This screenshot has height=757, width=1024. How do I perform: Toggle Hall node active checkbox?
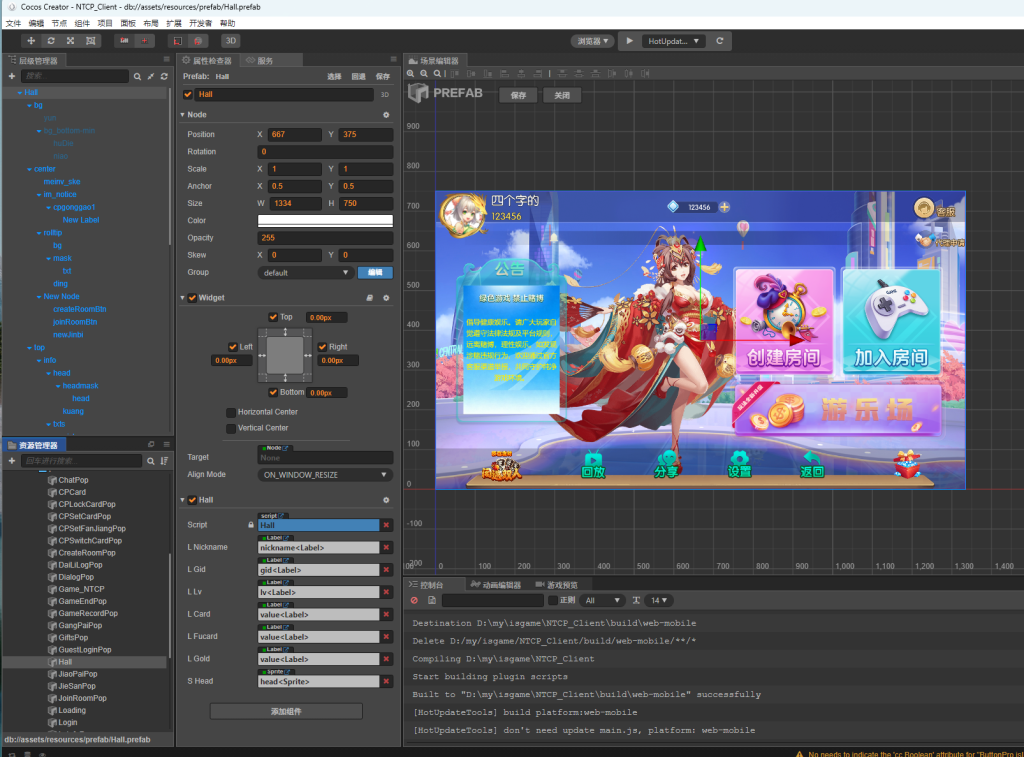coord(188,95)
